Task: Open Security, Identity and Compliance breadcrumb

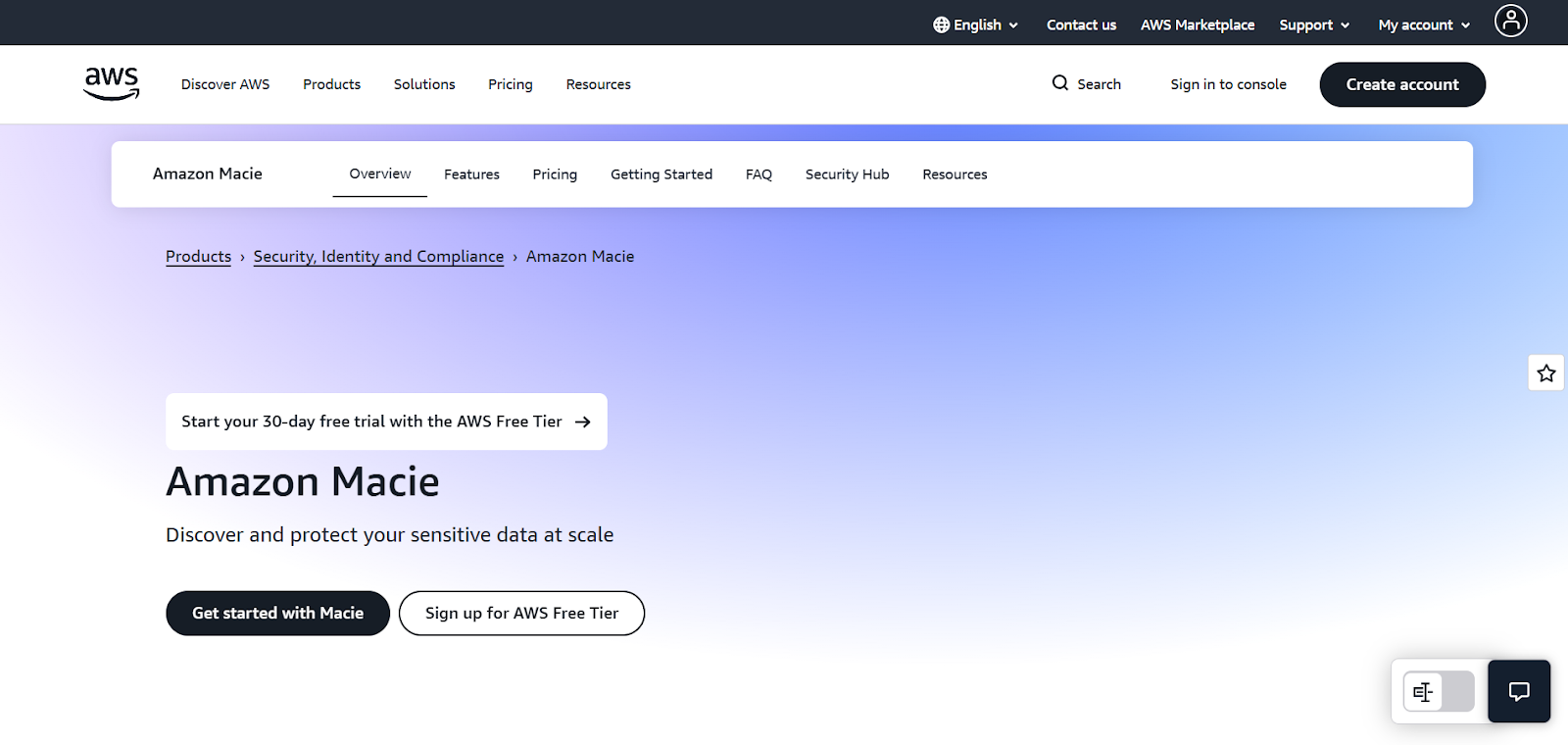Action: (x=378, y=256)
